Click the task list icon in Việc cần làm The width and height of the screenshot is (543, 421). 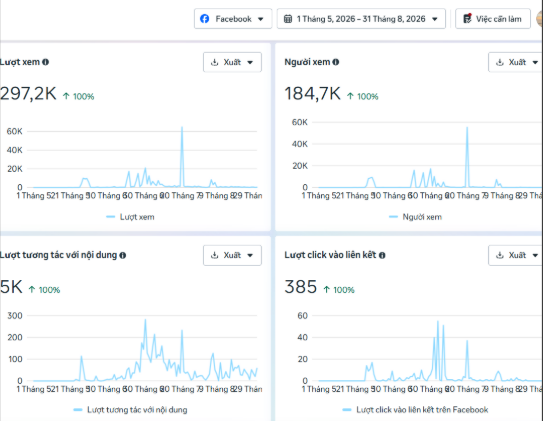tap(468, 18)
